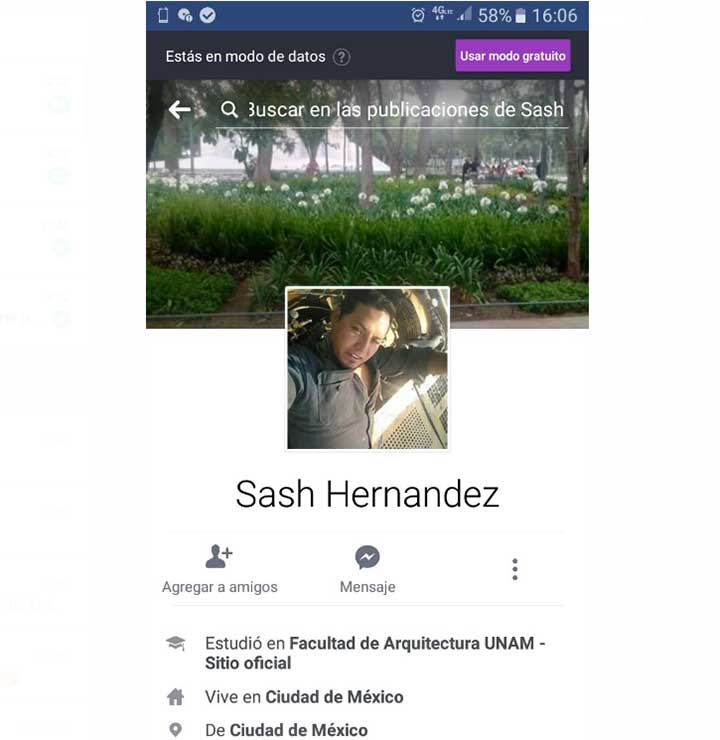Click the alarm clock status bar icon
The height and width of the screenshot is (740, 720).
point(418,16)
